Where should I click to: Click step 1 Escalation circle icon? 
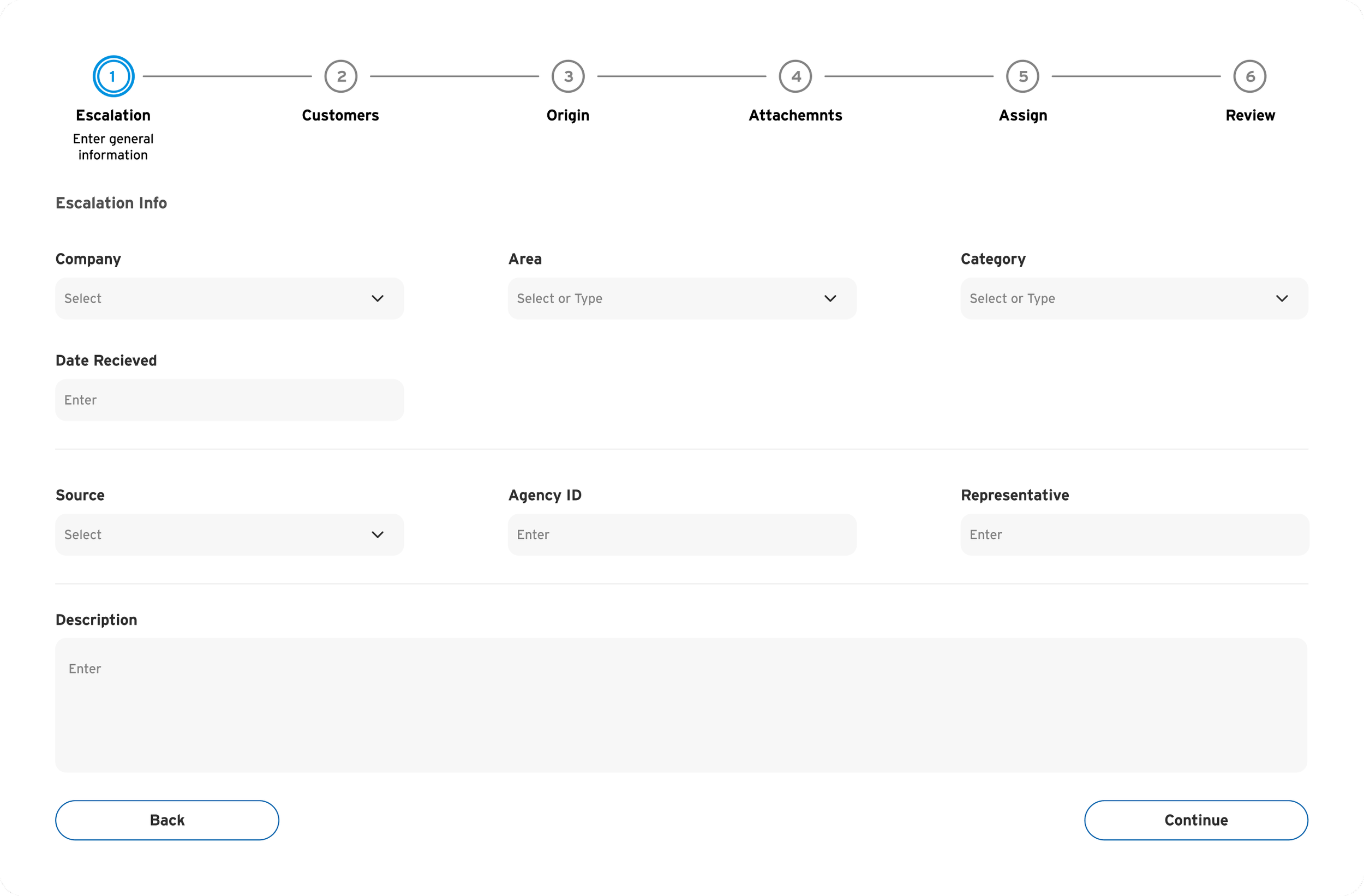point(113,76)
